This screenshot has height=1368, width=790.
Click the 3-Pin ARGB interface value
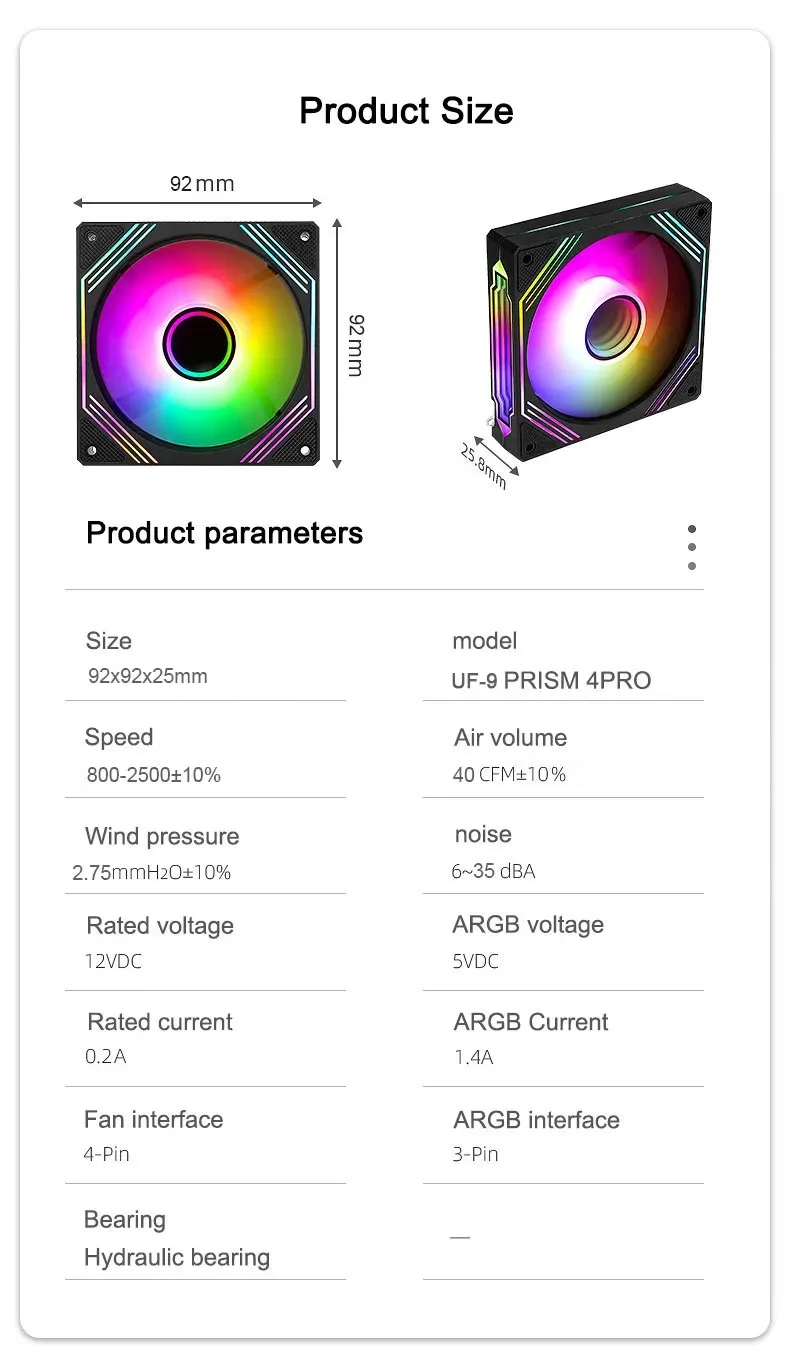coord(475,1154)
